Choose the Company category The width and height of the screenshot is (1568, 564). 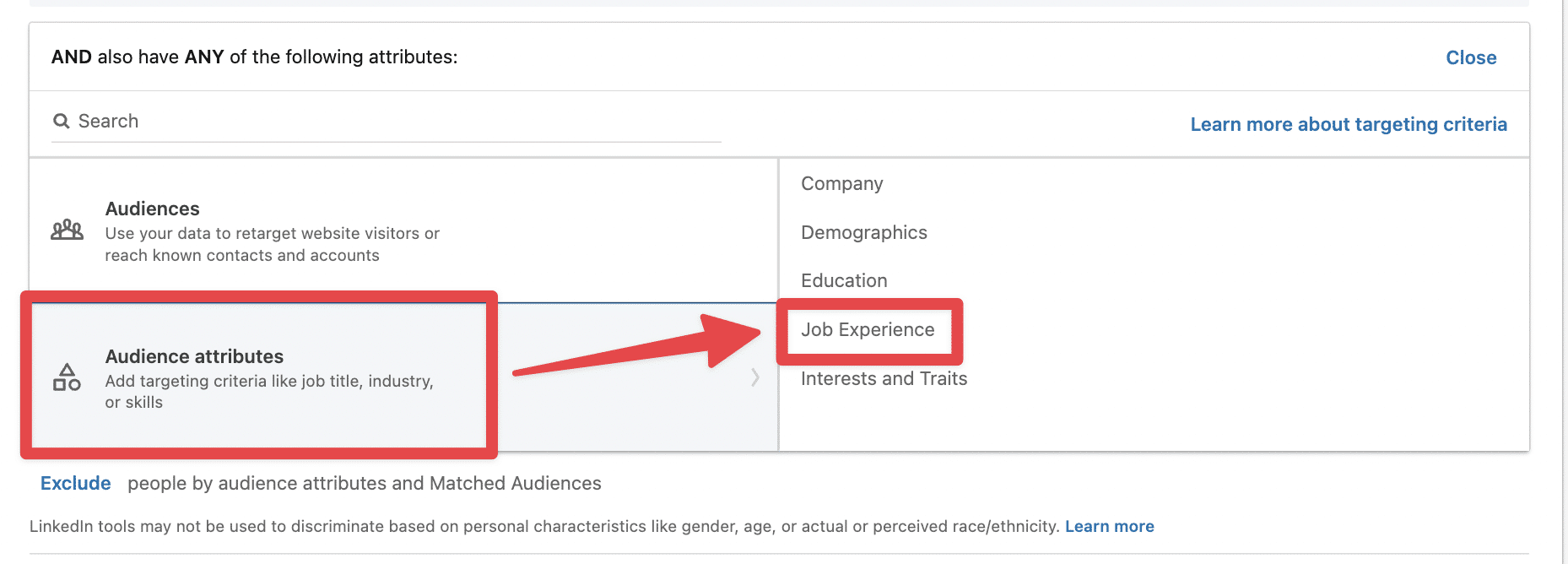tap(841, 184)
